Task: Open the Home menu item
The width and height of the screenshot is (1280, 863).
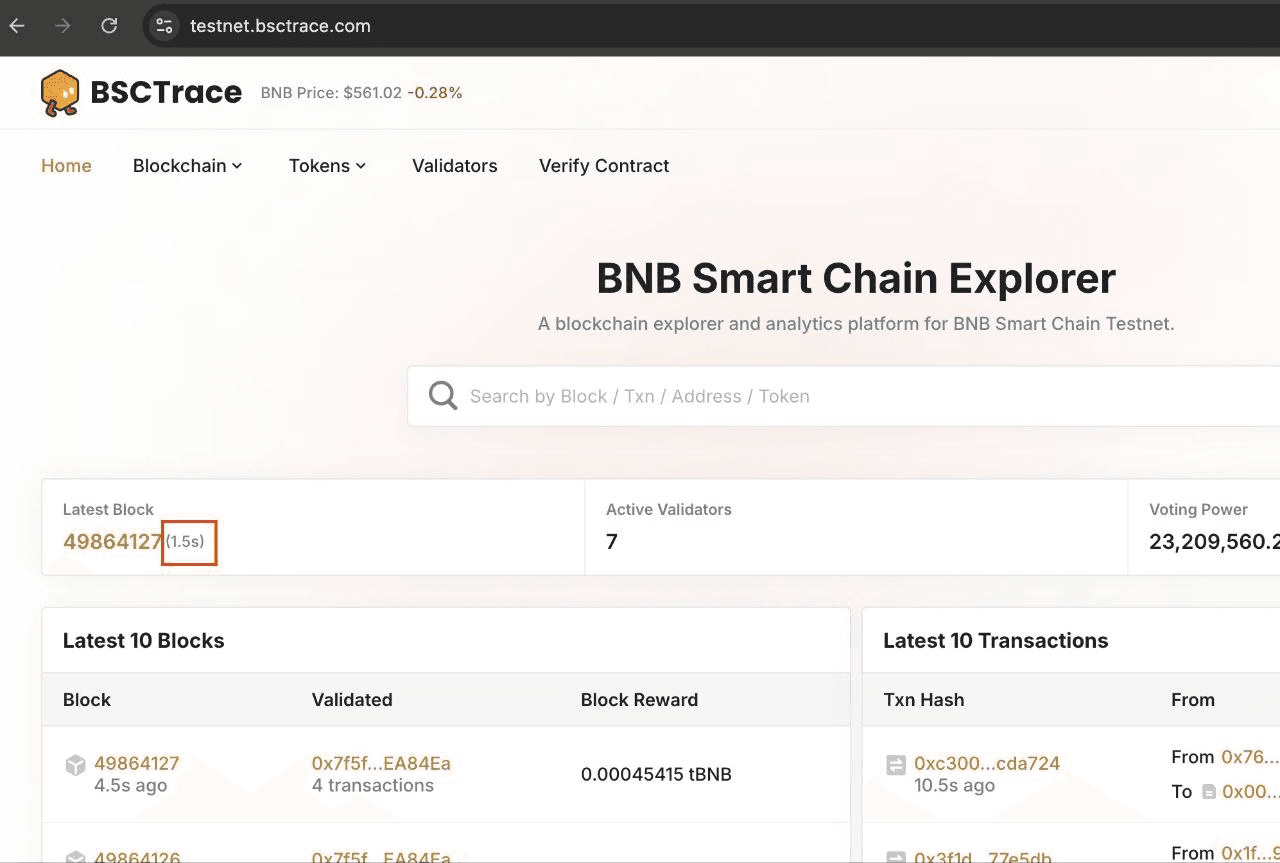Action: (x=66, y=166)
